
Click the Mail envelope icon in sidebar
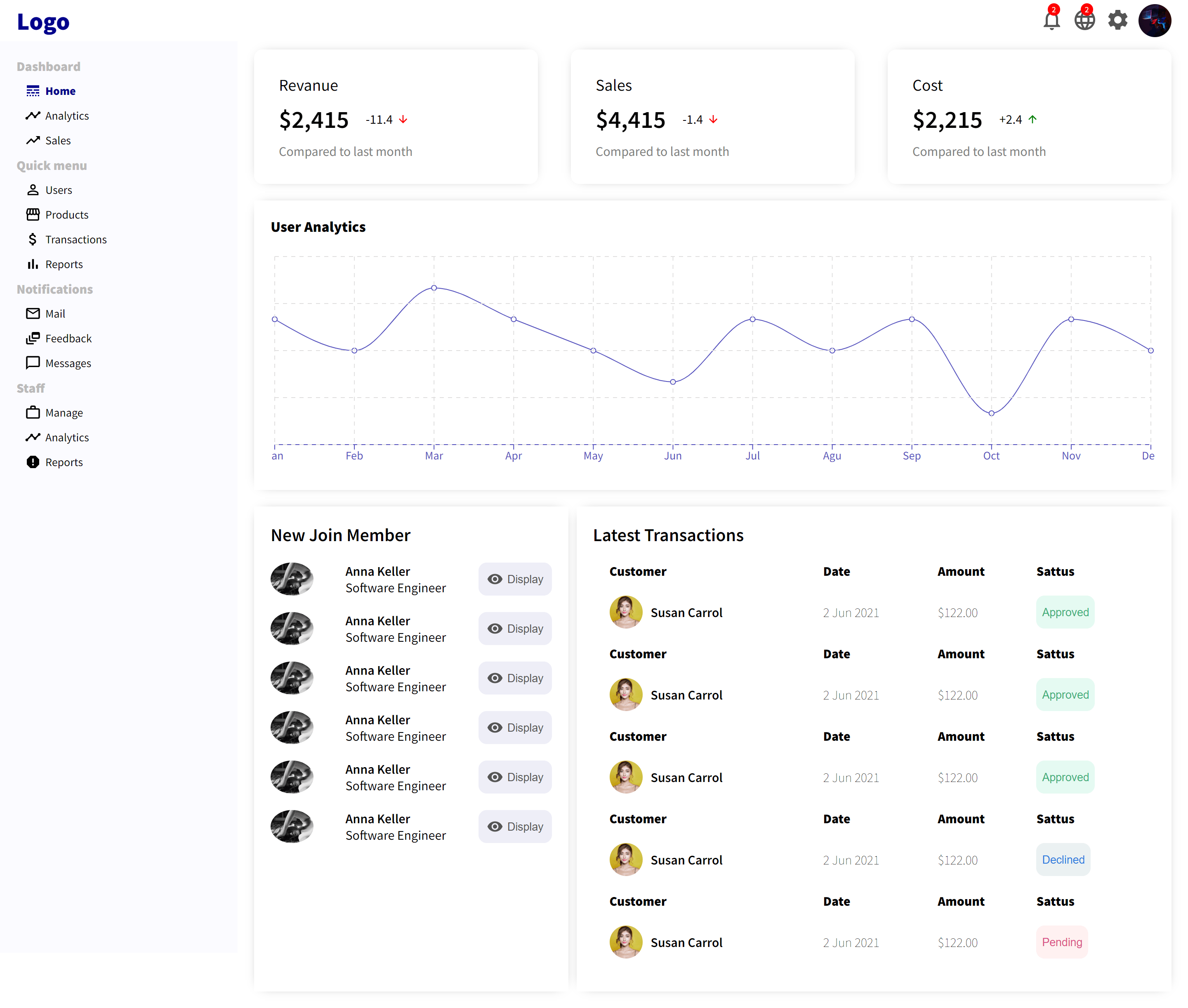point(33,314)
